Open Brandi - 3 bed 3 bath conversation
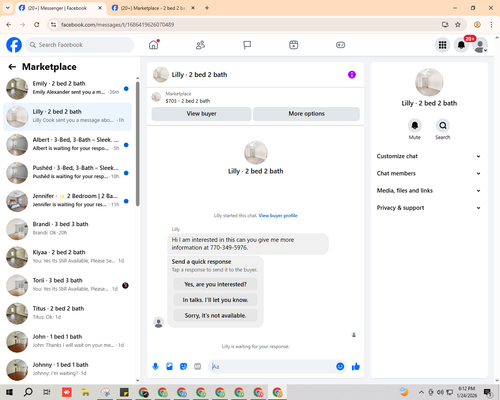Viewport: 500px width, 400px height. [67, 229]
